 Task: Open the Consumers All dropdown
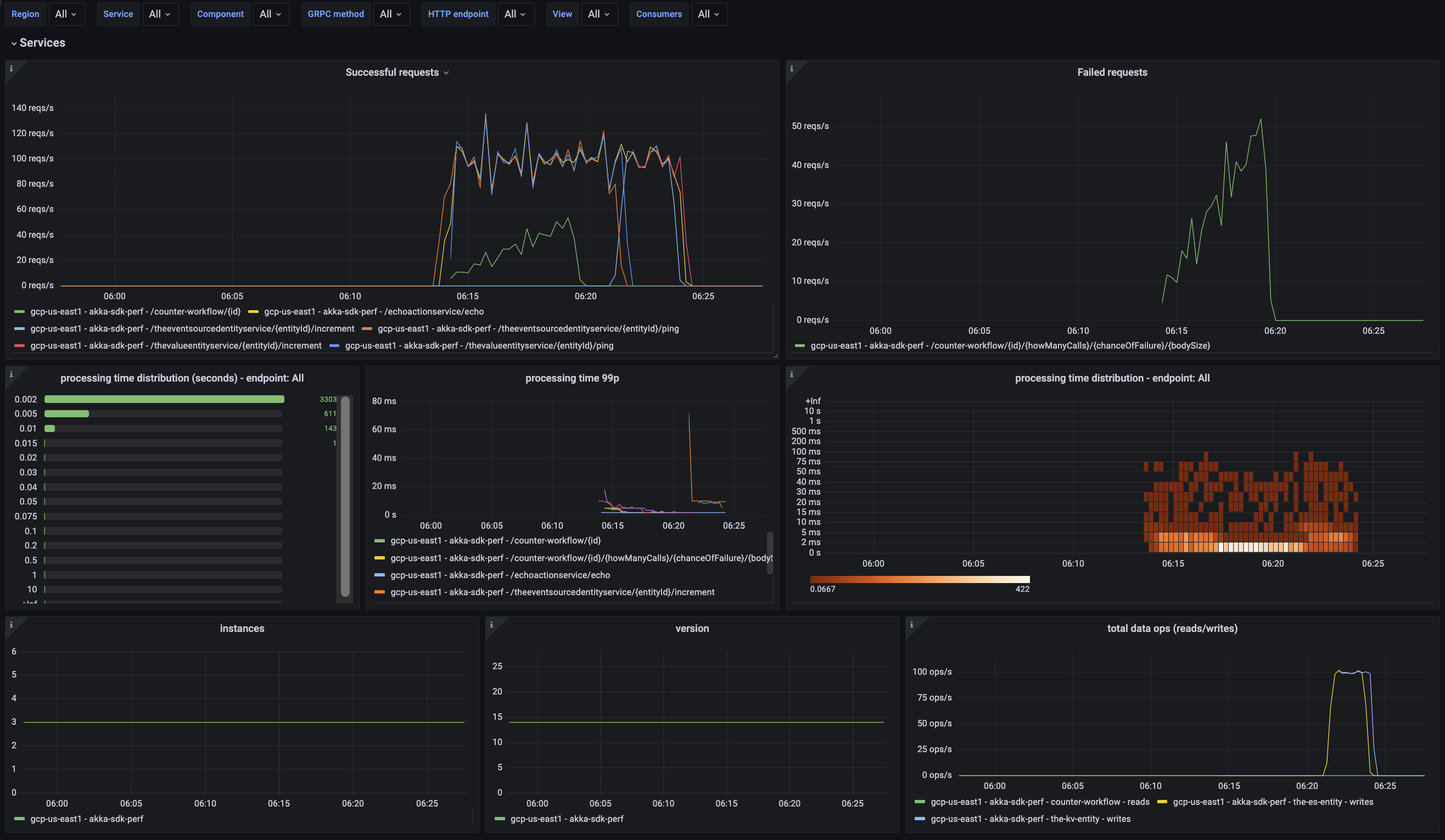(709, 14)
